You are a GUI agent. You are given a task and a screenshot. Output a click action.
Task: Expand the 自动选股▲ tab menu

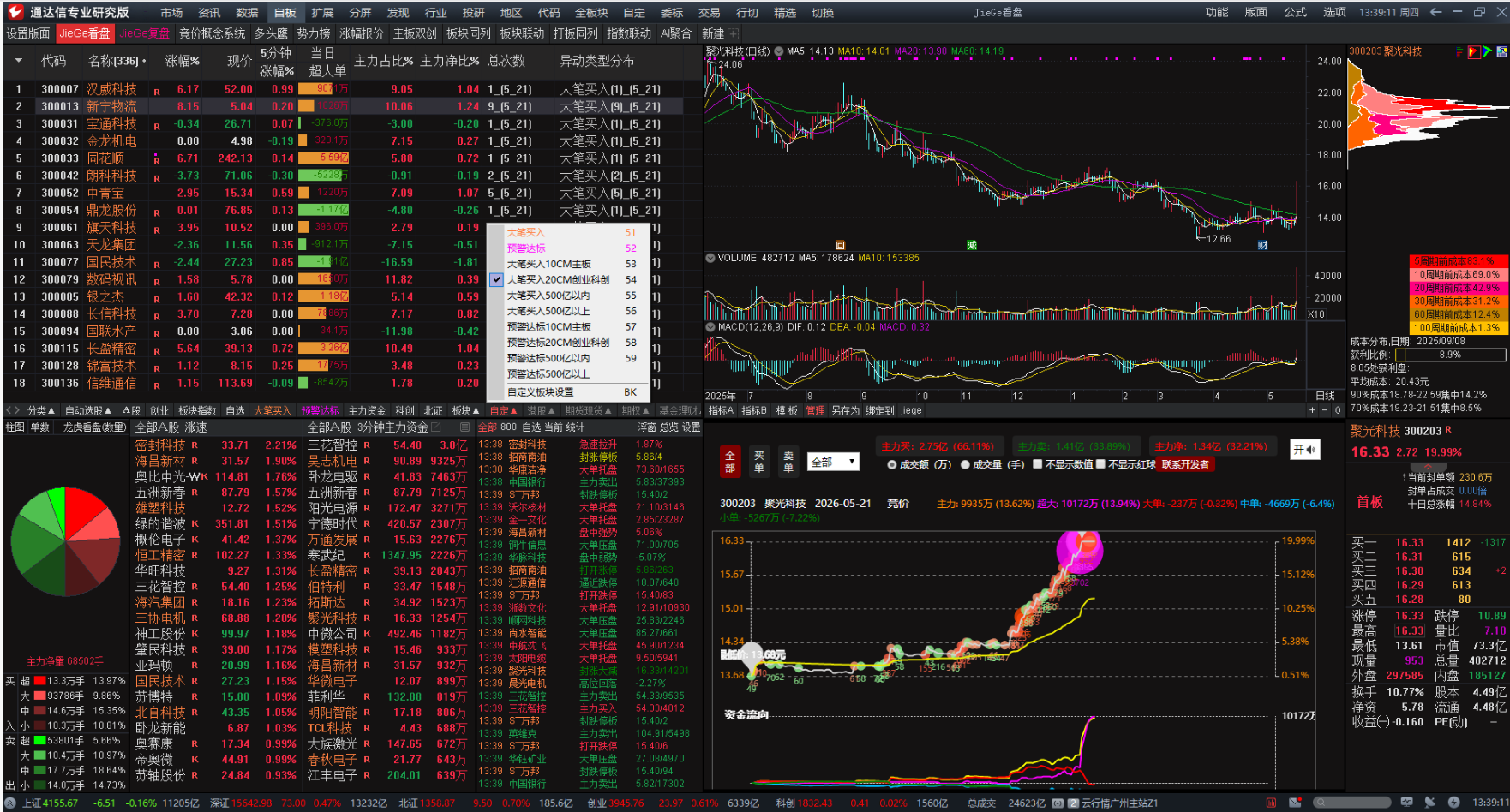89,410
